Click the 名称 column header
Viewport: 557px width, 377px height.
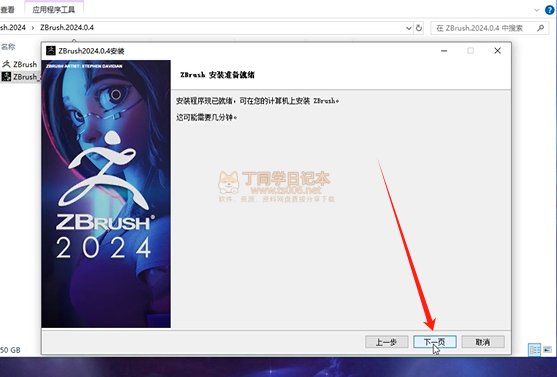[8, 47]
